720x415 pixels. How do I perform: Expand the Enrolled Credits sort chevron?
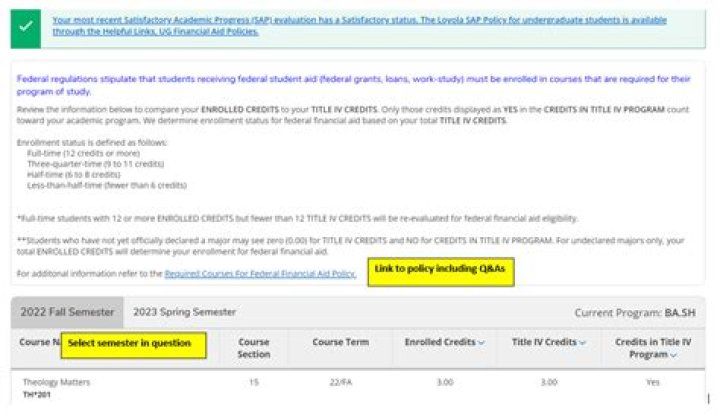pyautogui.click(x=482, y=343)
